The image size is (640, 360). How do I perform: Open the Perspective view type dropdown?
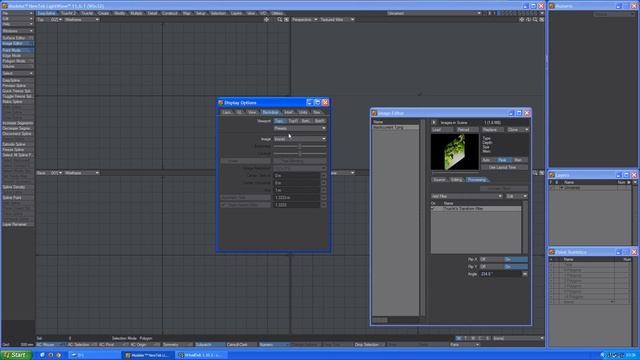[304, 20]
